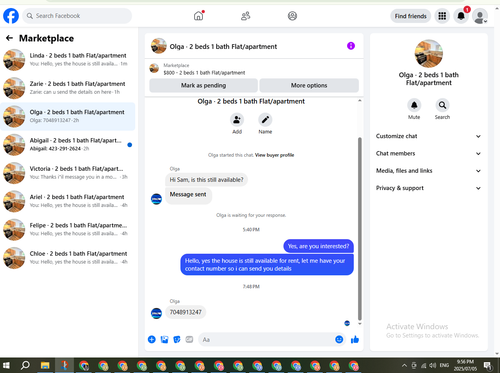Open the Friends icon in top bar

coord(246,16)
